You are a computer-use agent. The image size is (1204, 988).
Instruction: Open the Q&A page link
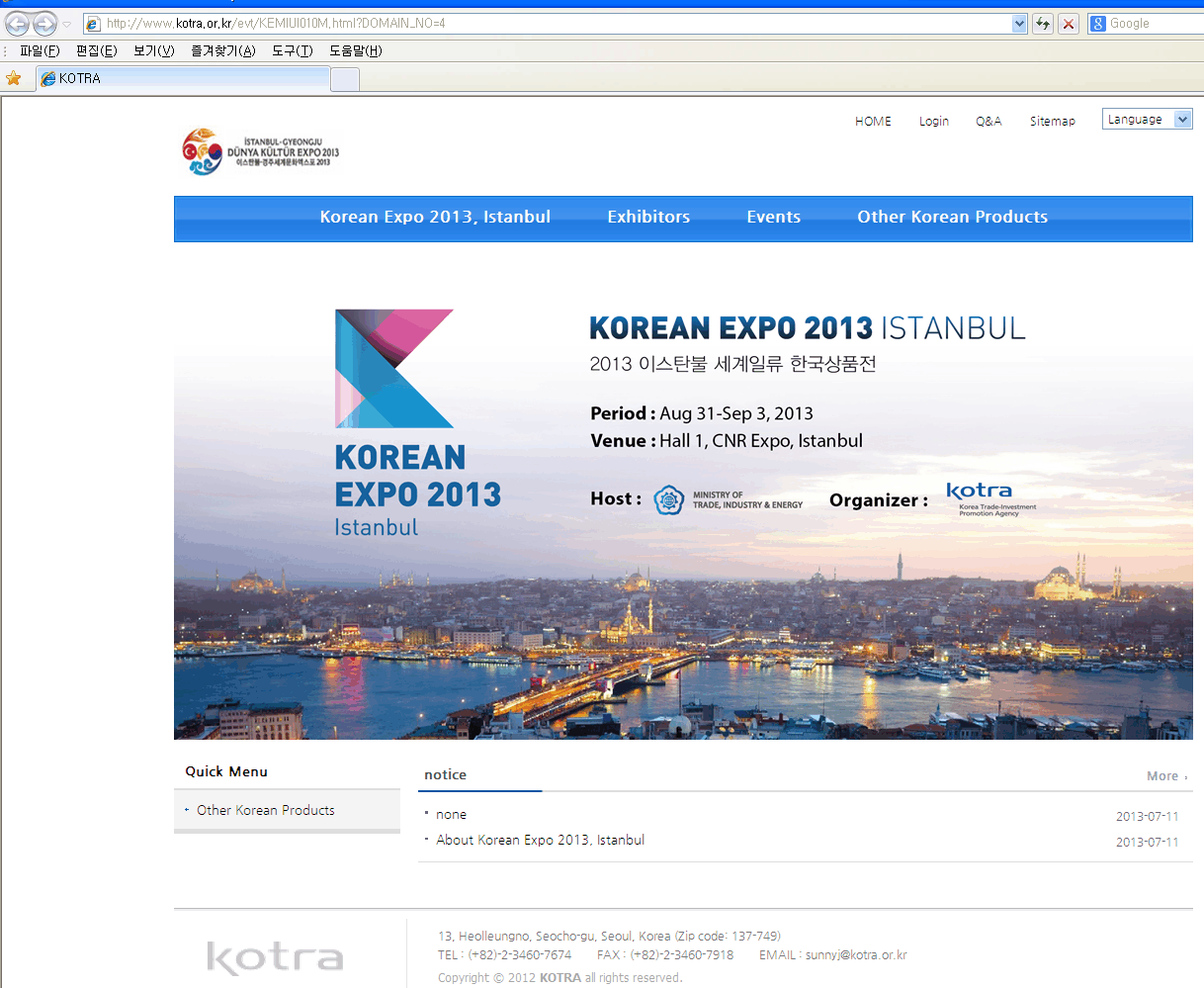point(989,122)
